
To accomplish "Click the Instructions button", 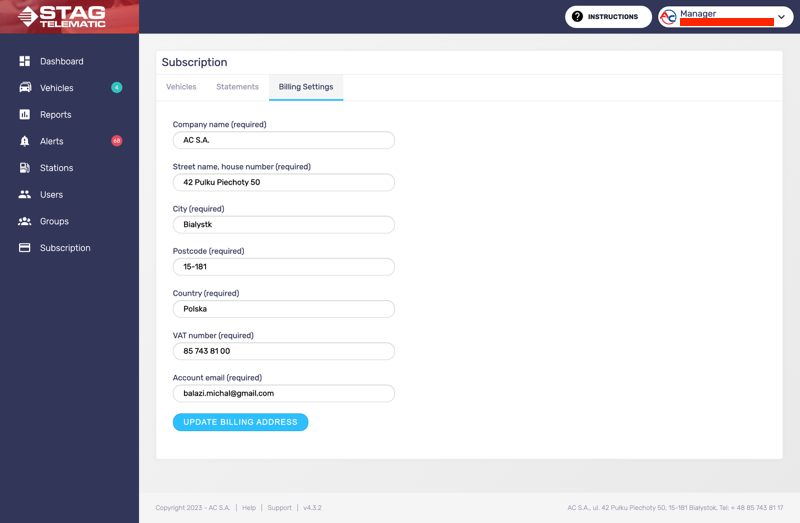I will coord(608,17).
